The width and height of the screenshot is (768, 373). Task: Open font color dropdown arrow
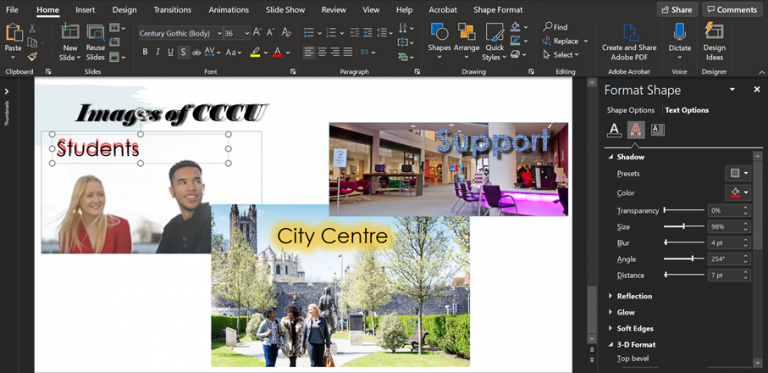click(288, 52)
